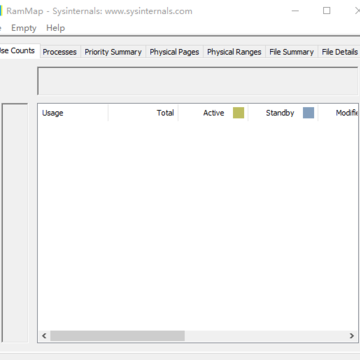Screen dimensions: 360x360
Task: Switch to the Processes tab
Action: [60, 52]
